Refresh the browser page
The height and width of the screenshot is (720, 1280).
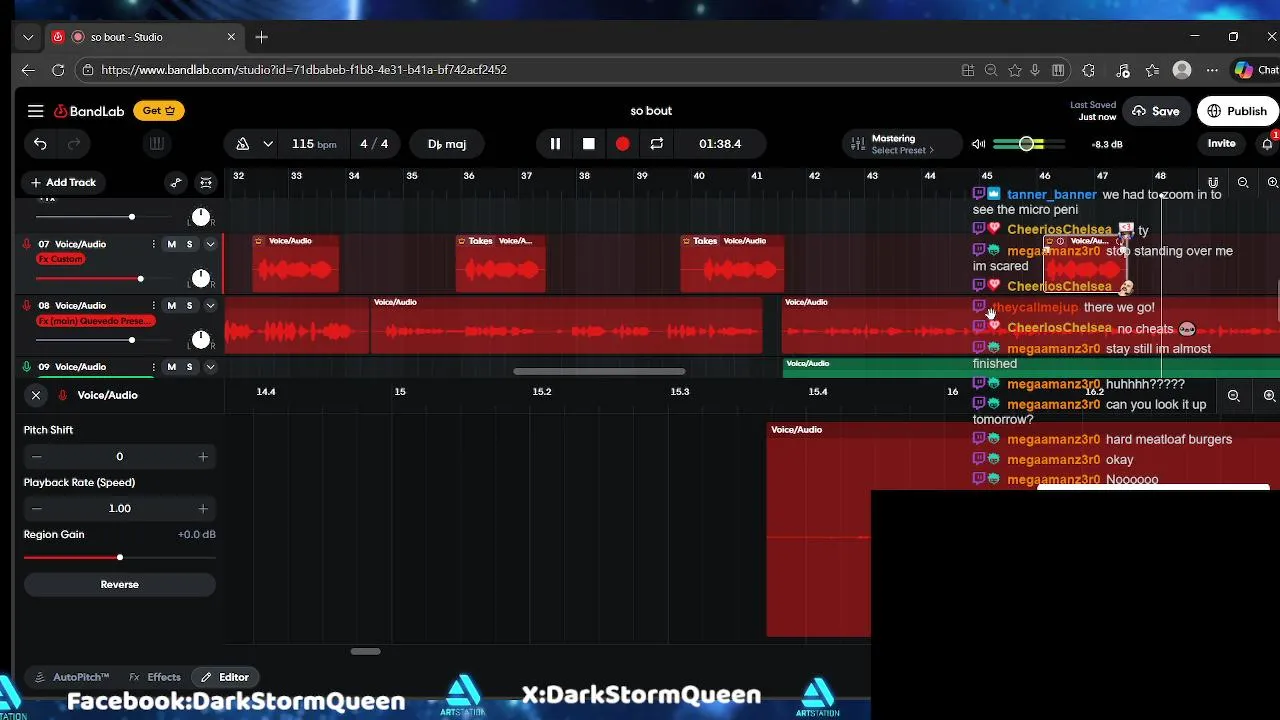pos(58,70)
